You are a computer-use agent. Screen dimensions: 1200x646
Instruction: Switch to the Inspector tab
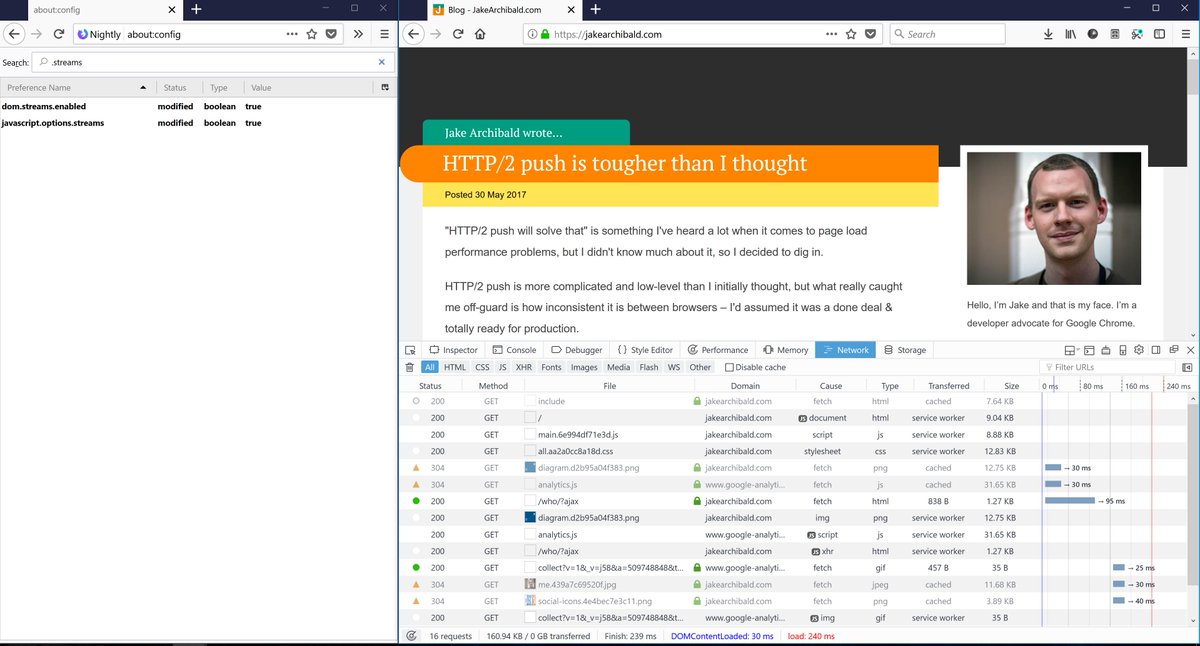454,350
